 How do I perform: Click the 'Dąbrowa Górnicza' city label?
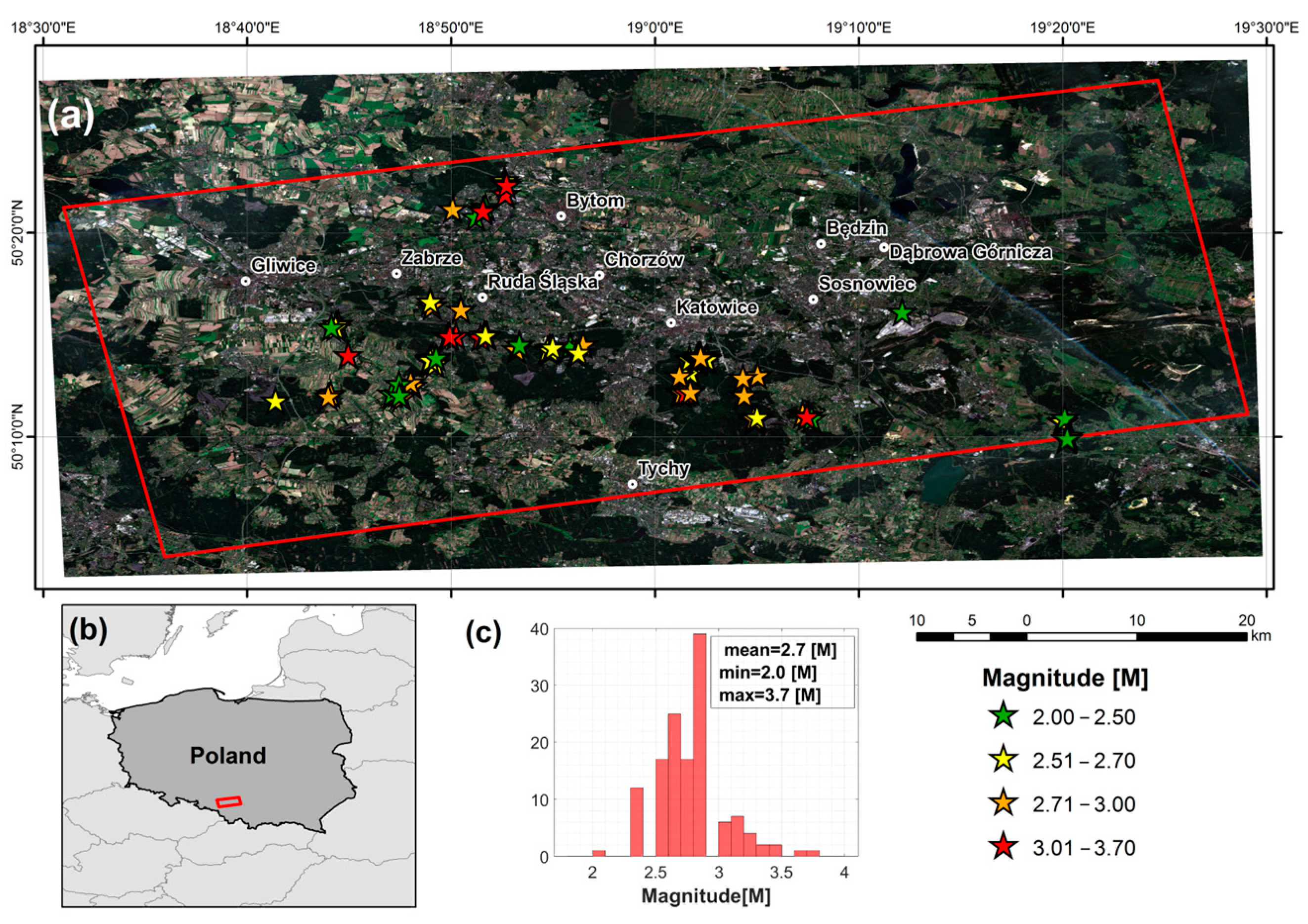[x=970, y=252]
